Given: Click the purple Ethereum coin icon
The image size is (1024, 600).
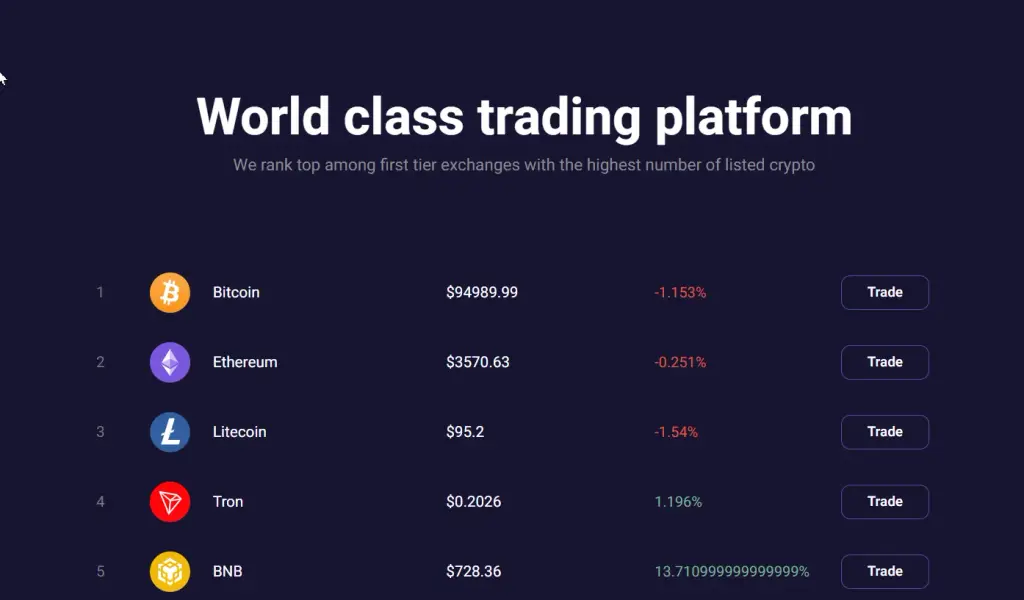Looking at the screenshot, I should pos(170,362).
